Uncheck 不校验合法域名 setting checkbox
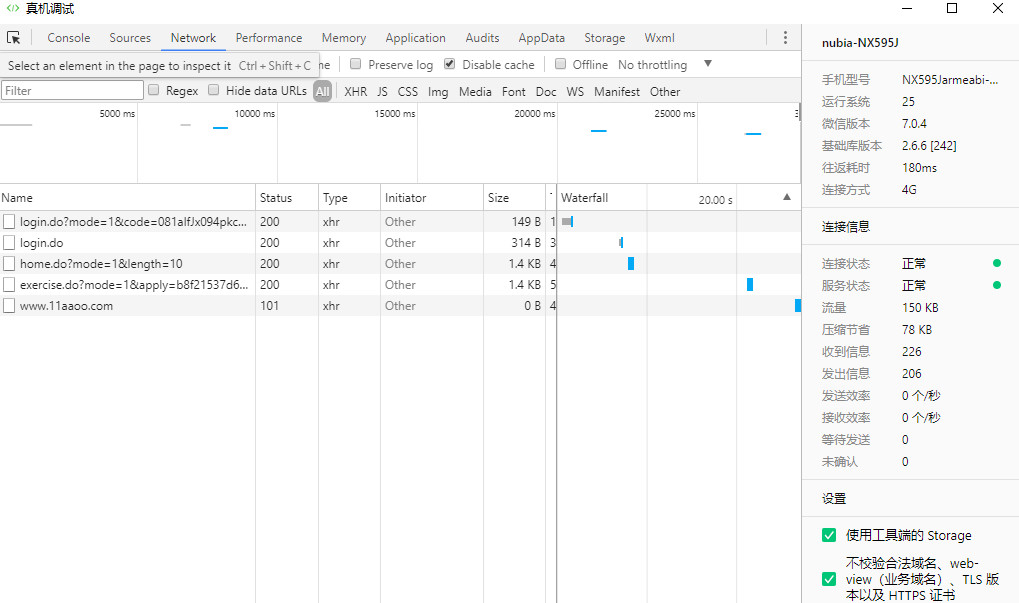 (x=829, y=579)
